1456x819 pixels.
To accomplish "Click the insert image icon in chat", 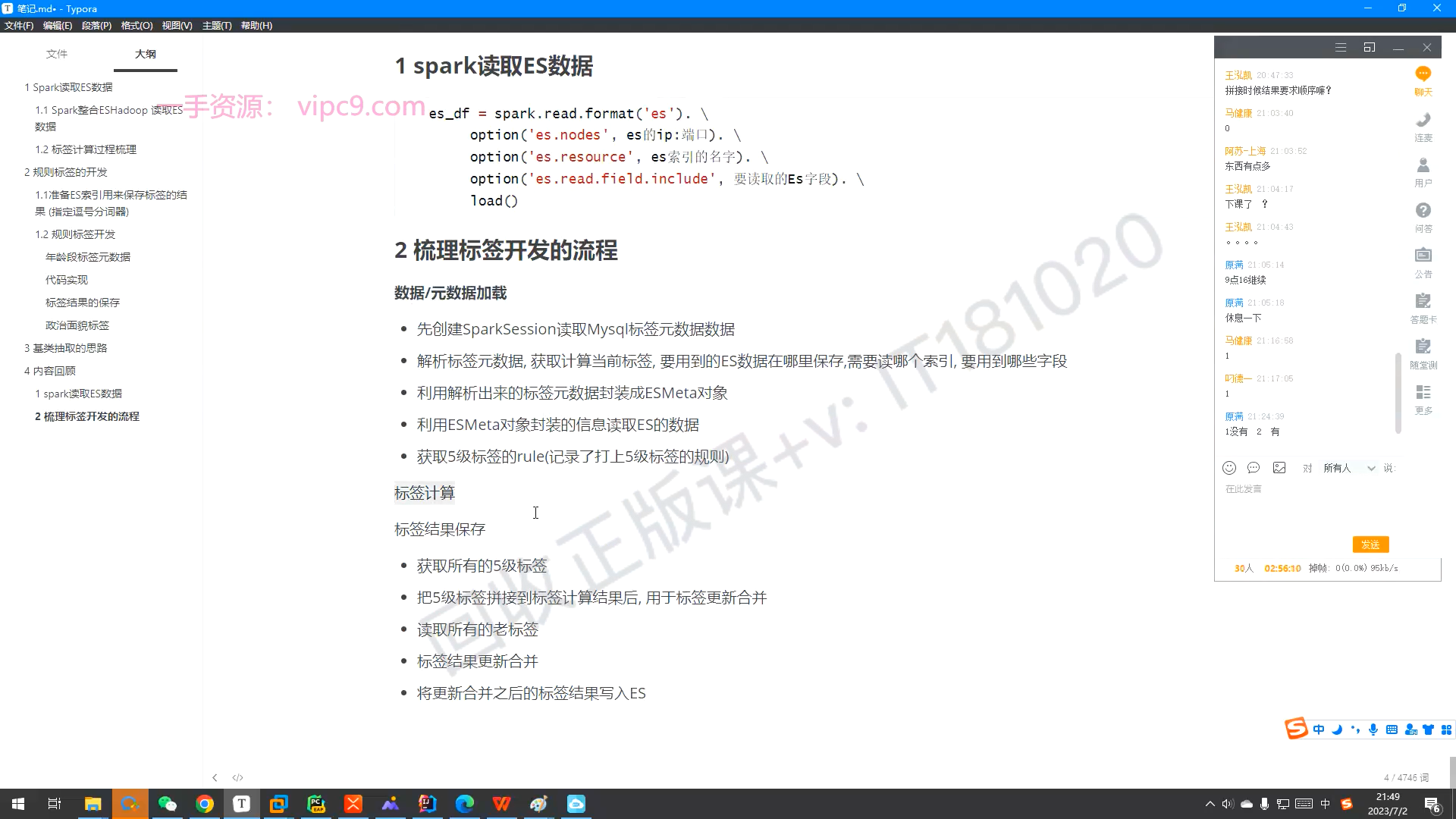I will coord(1279,468).
